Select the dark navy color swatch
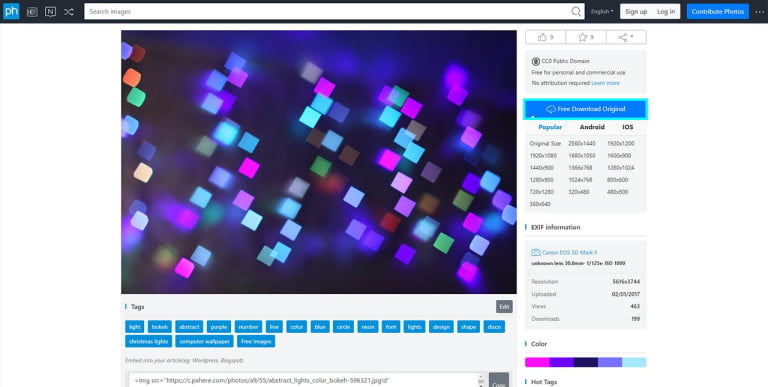Screen dimensions: 768x387 [585, 363]
